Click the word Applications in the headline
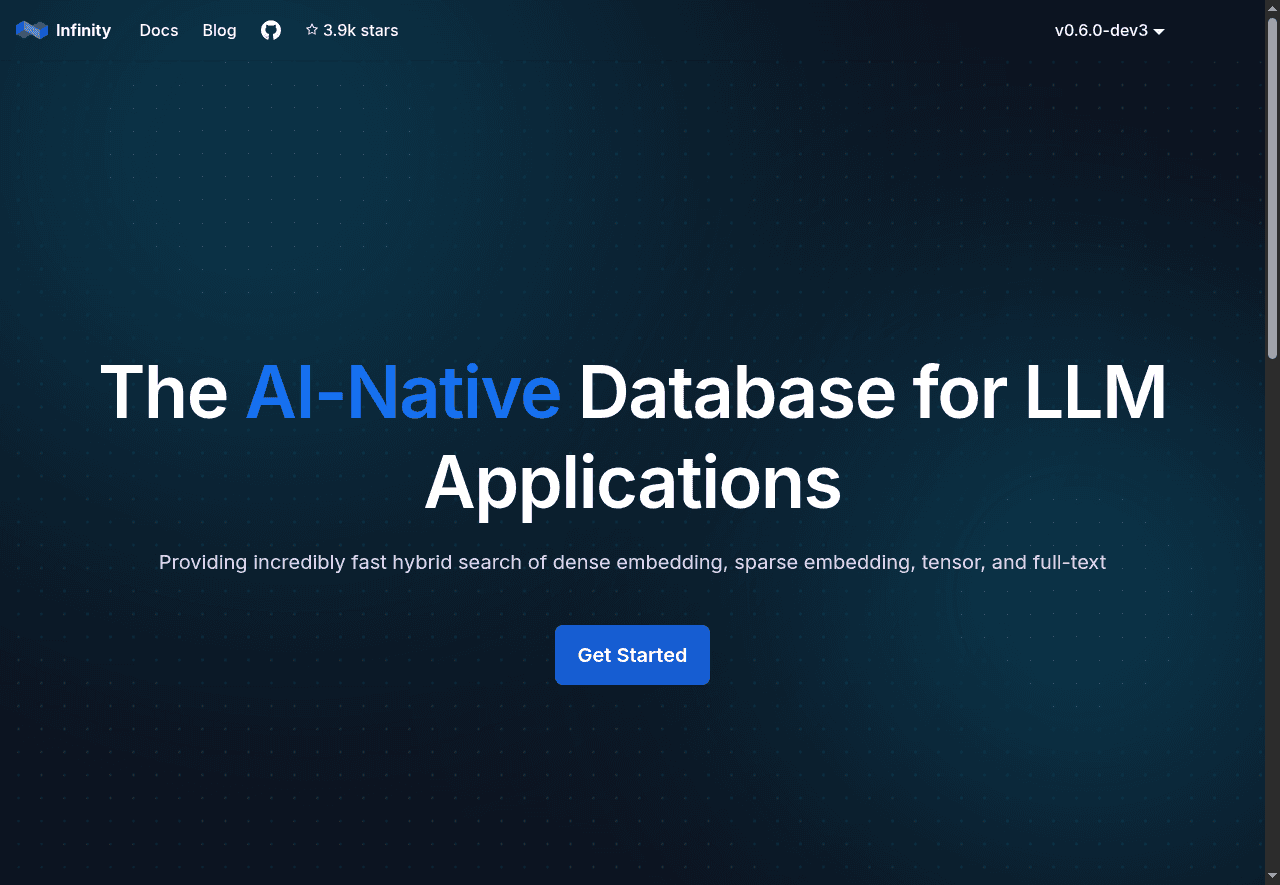1280x885 pixels. [633, 483]
